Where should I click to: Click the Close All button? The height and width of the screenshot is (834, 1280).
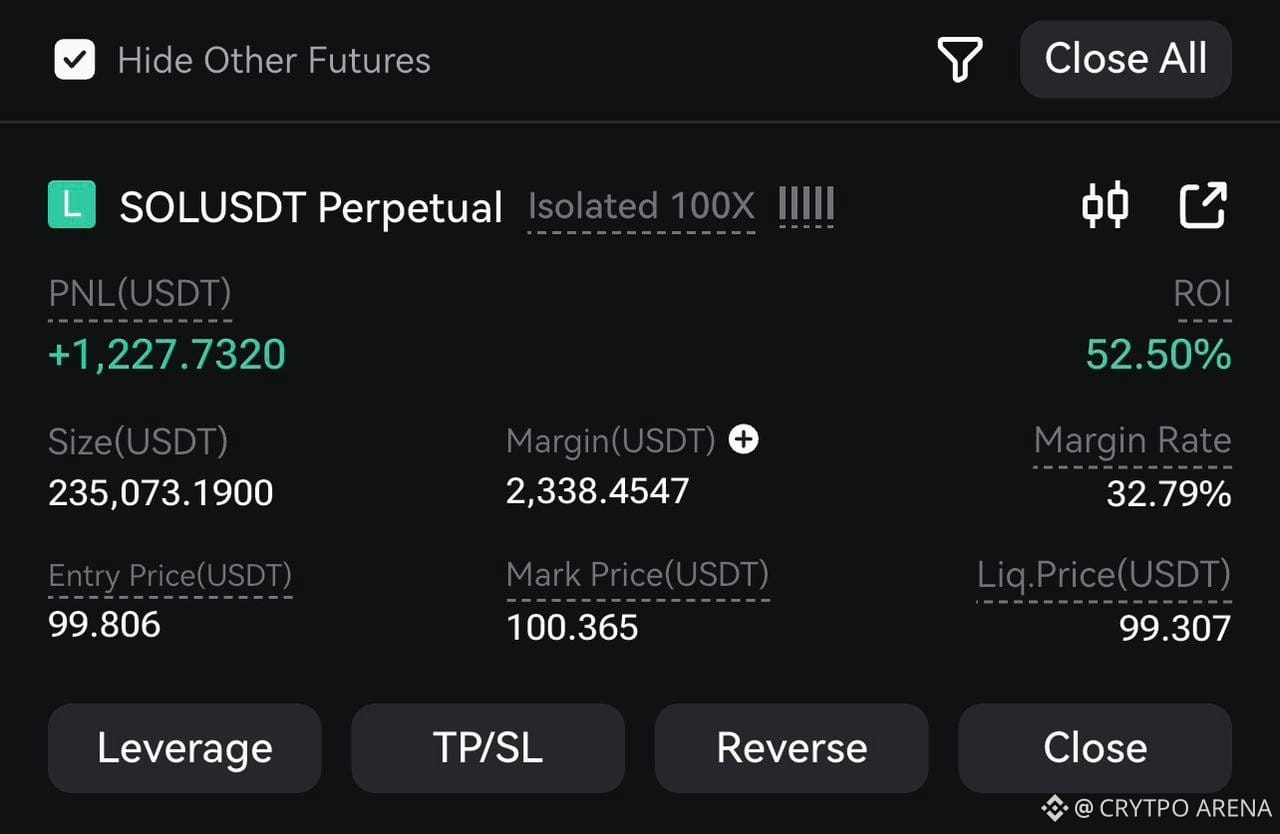click(1126, 59)
